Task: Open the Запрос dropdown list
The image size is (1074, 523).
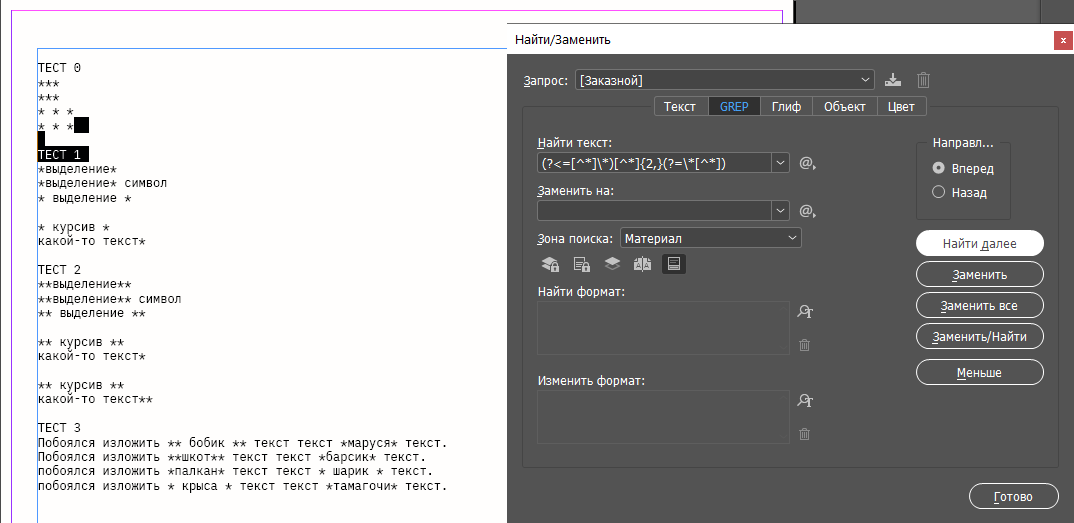Action: click(x=865, y=80)
